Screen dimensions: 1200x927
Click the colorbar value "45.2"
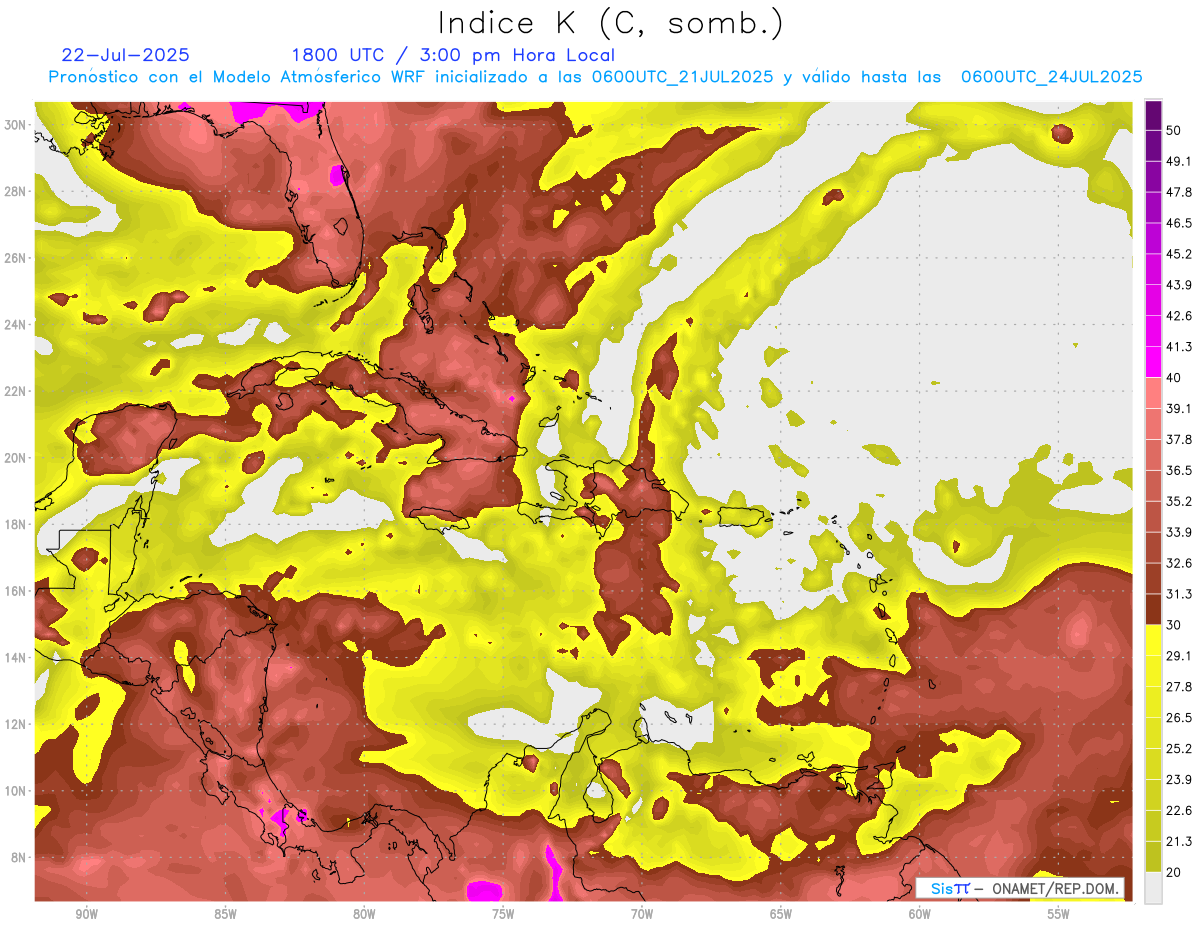[1179, 254]
